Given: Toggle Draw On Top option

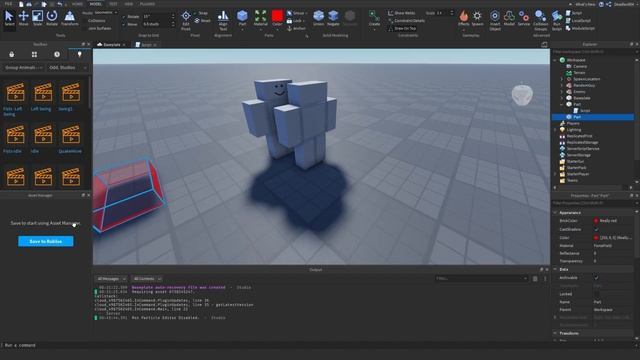Looking at the screenshot, I should coord(402,29).
